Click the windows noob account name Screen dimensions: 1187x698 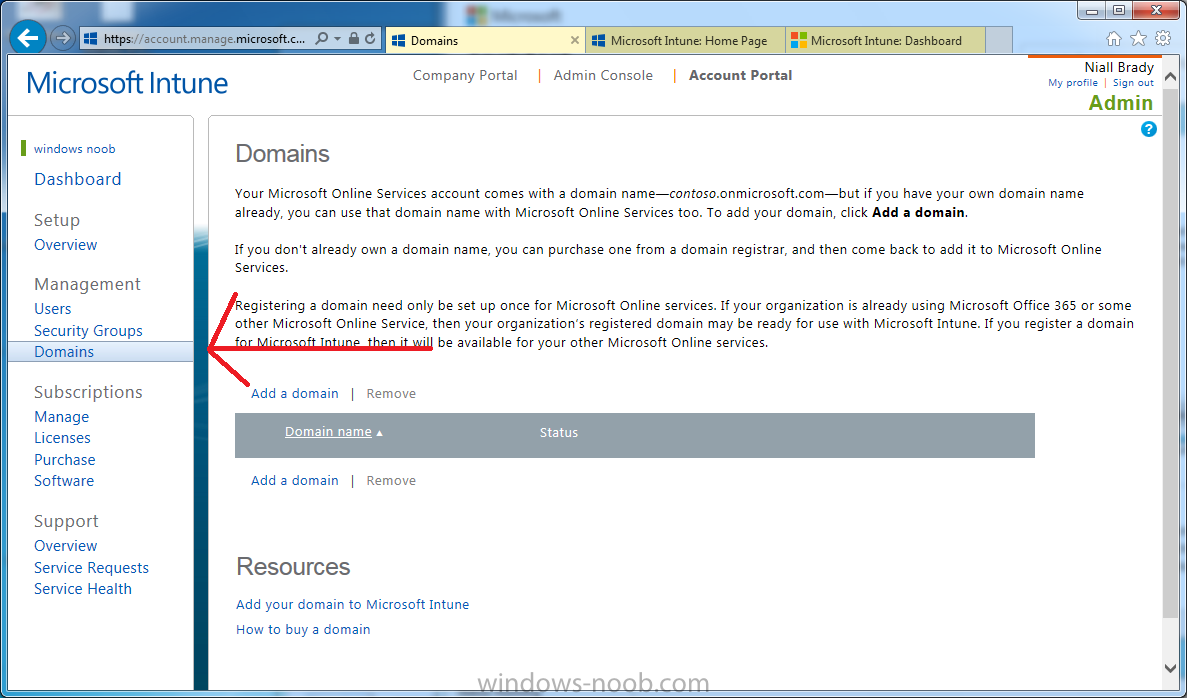click(x=74, y=149)
